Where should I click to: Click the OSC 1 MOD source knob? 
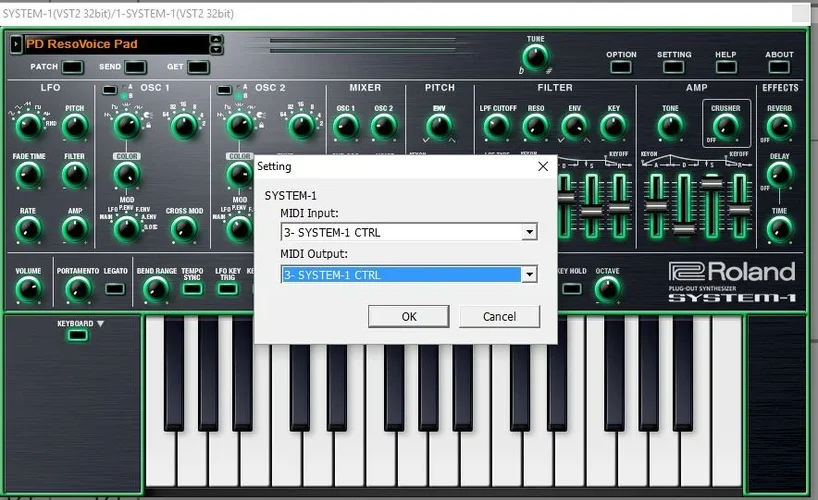[x=126, y=229]
